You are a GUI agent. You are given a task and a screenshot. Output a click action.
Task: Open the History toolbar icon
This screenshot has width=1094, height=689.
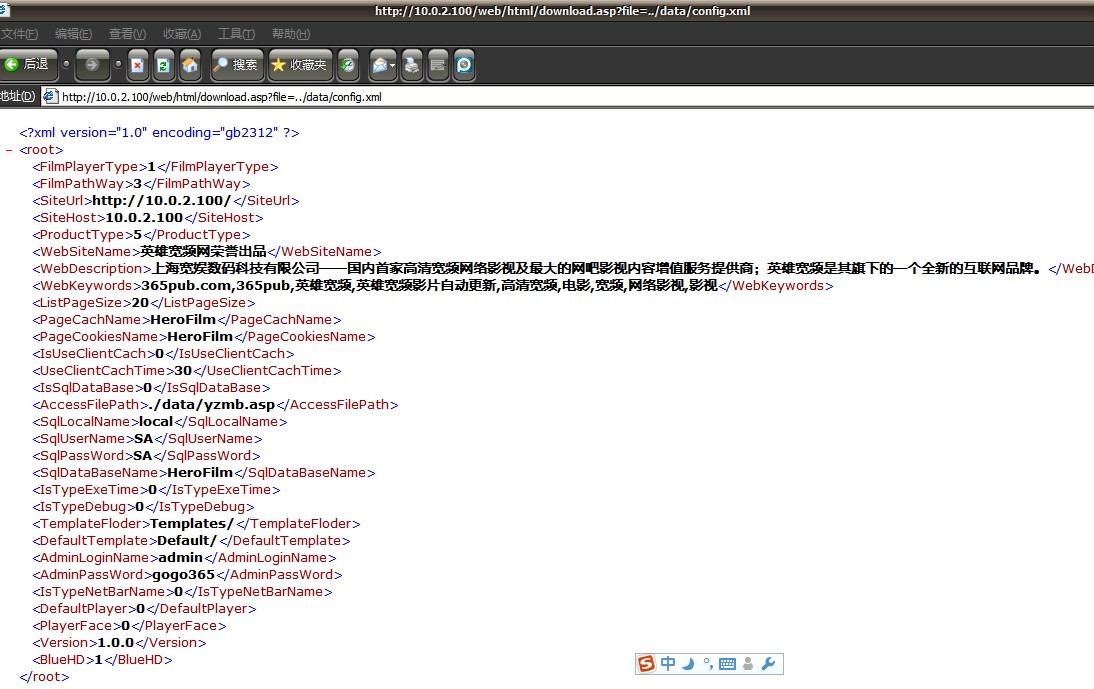click(347, 65)
